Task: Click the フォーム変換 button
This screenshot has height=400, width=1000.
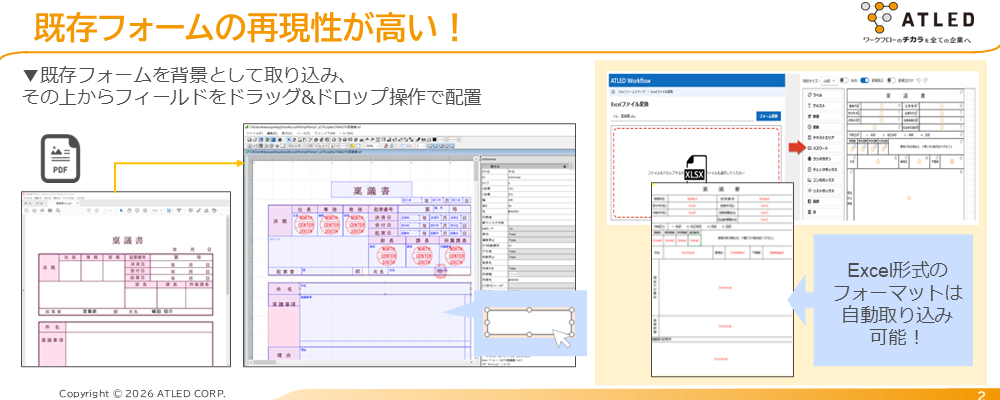Action: click(x=768, y=116)
